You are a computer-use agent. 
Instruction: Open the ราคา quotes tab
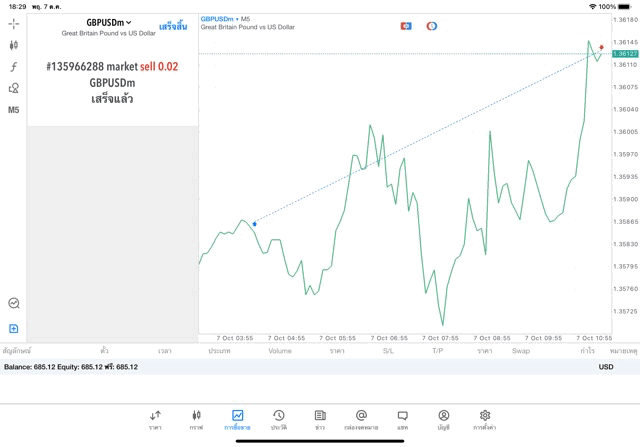tap(155, 420)
